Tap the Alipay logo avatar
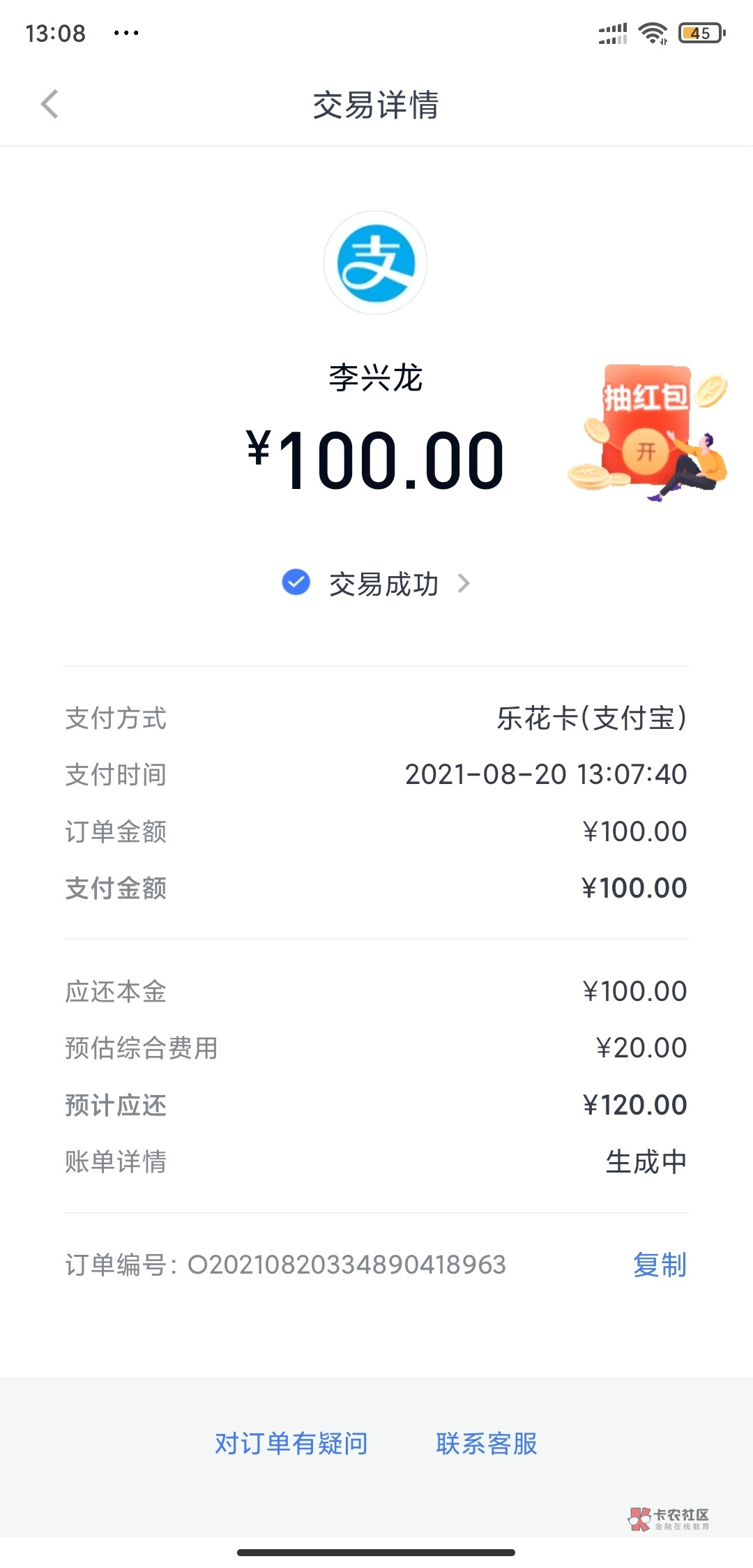753x1568 pixels. pos(376,263)
